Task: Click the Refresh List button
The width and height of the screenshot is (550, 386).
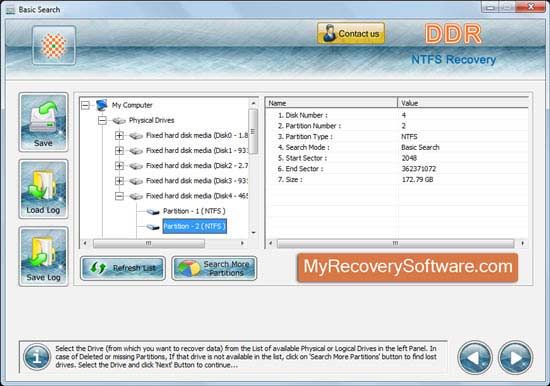Action: pos(123,268)
